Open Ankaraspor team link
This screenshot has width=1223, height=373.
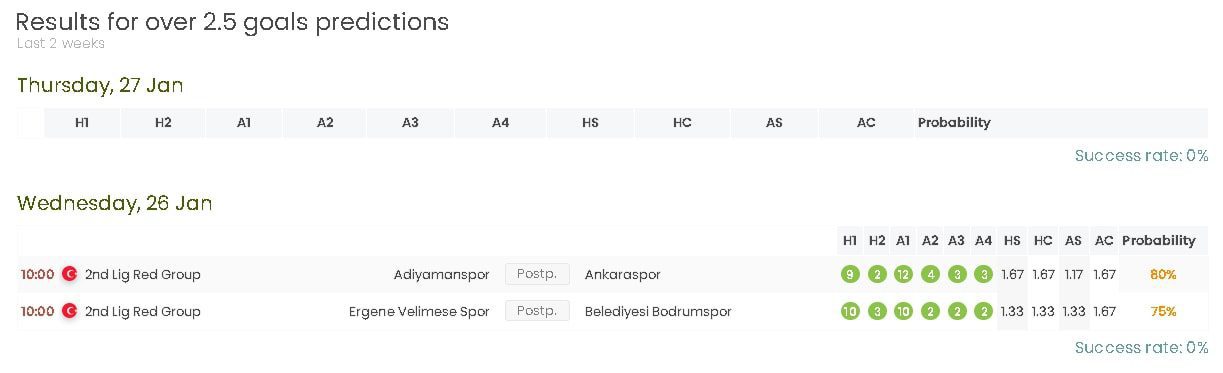[623, 274]
